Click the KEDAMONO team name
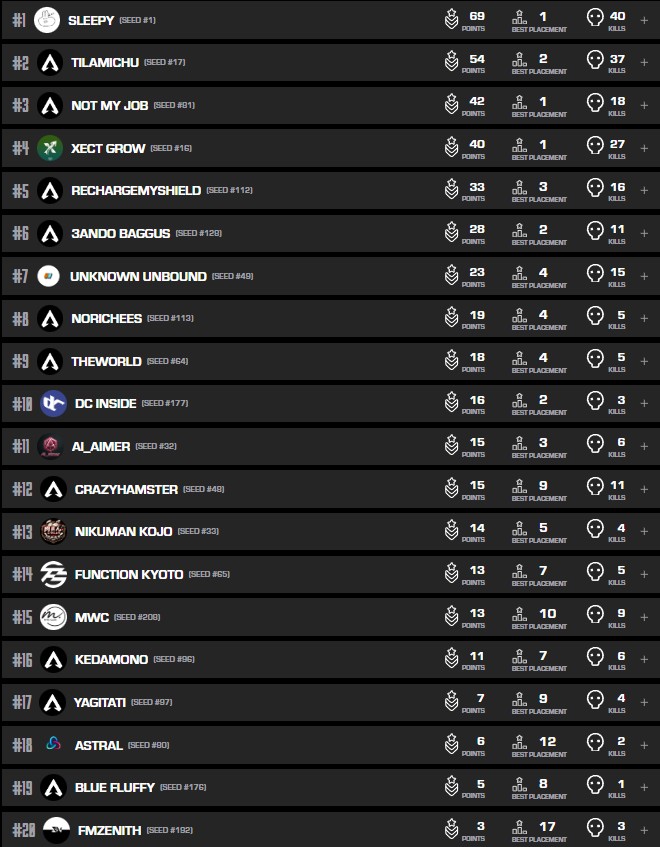The image size is (660, 847). click(111, 659)
